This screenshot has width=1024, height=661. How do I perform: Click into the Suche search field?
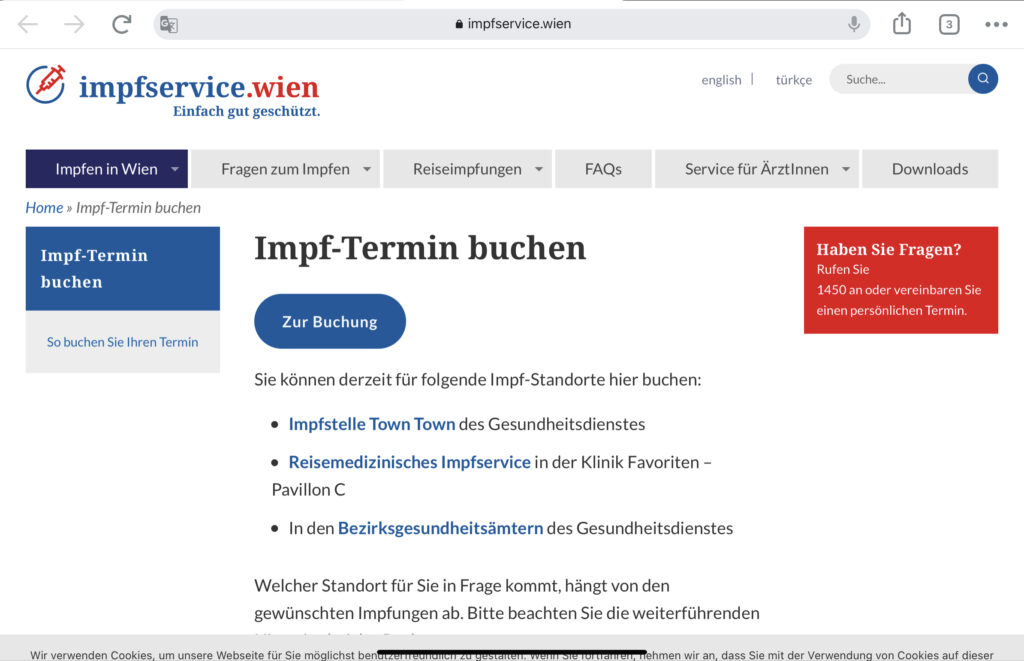(900, 79)
